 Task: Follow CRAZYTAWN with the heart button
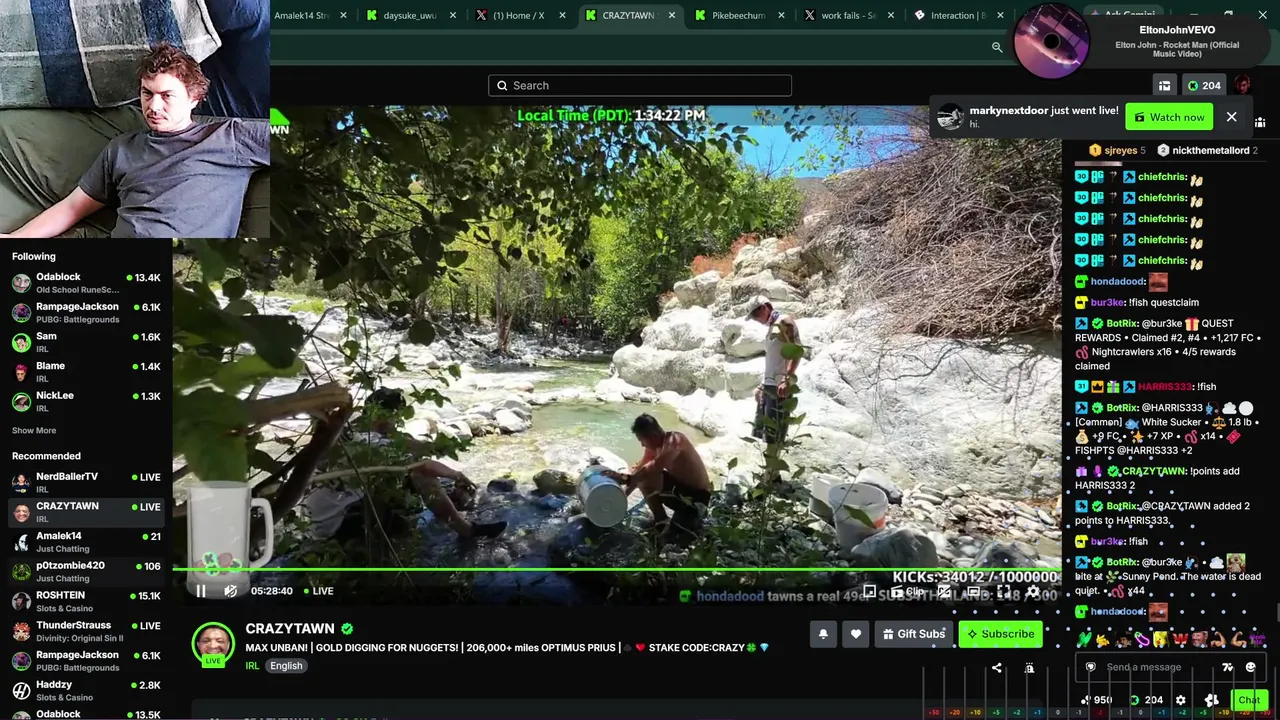(x=855, y=634)
